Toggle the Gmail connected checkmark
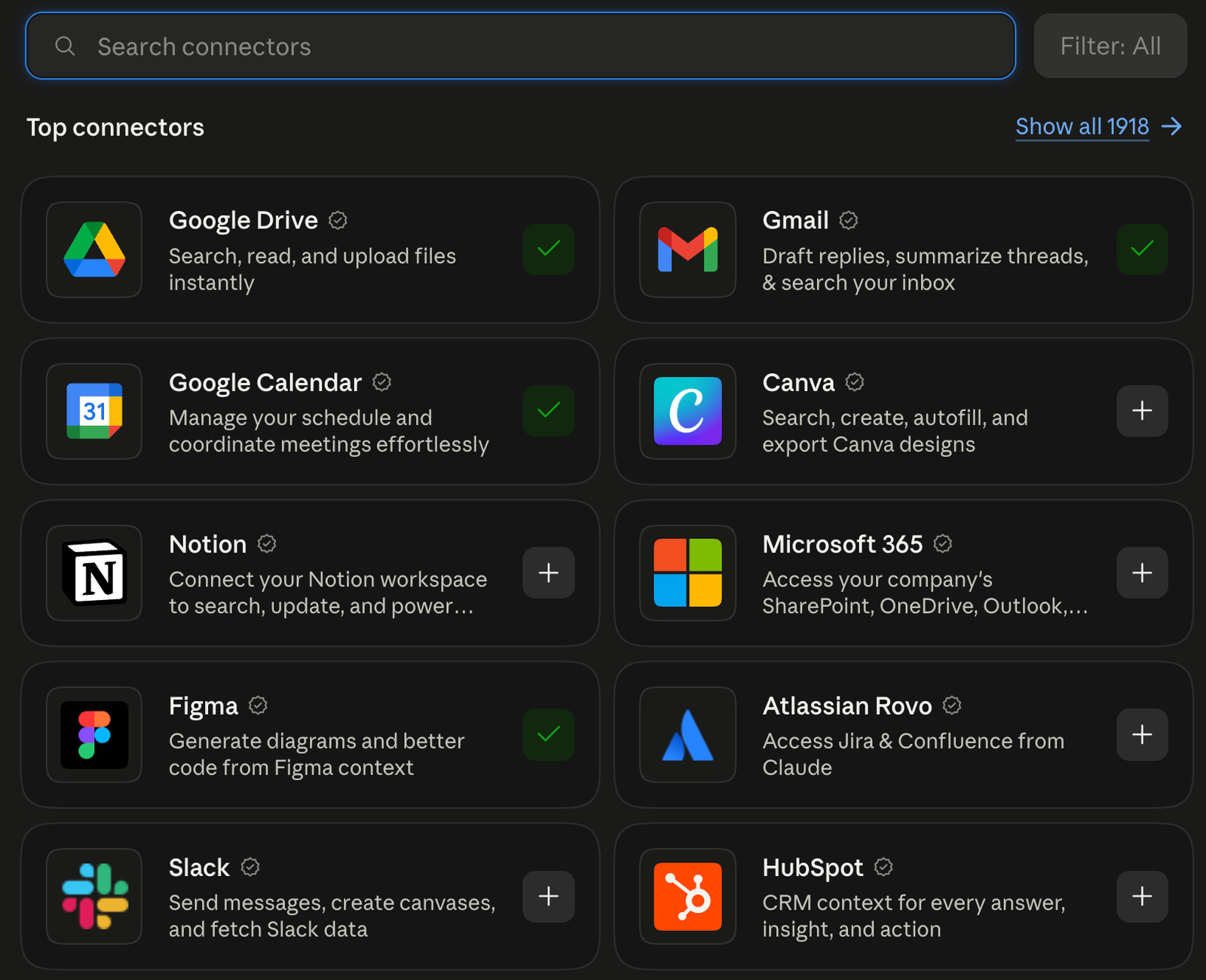The image size is (1206, 980). tap(1143, 250)
